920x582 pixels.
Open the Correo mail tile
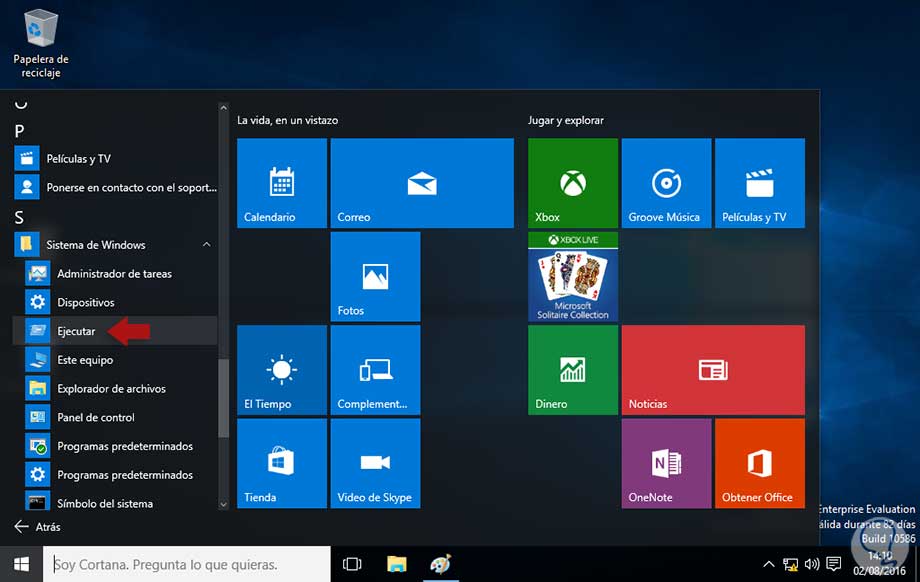(x=421, y=183)
